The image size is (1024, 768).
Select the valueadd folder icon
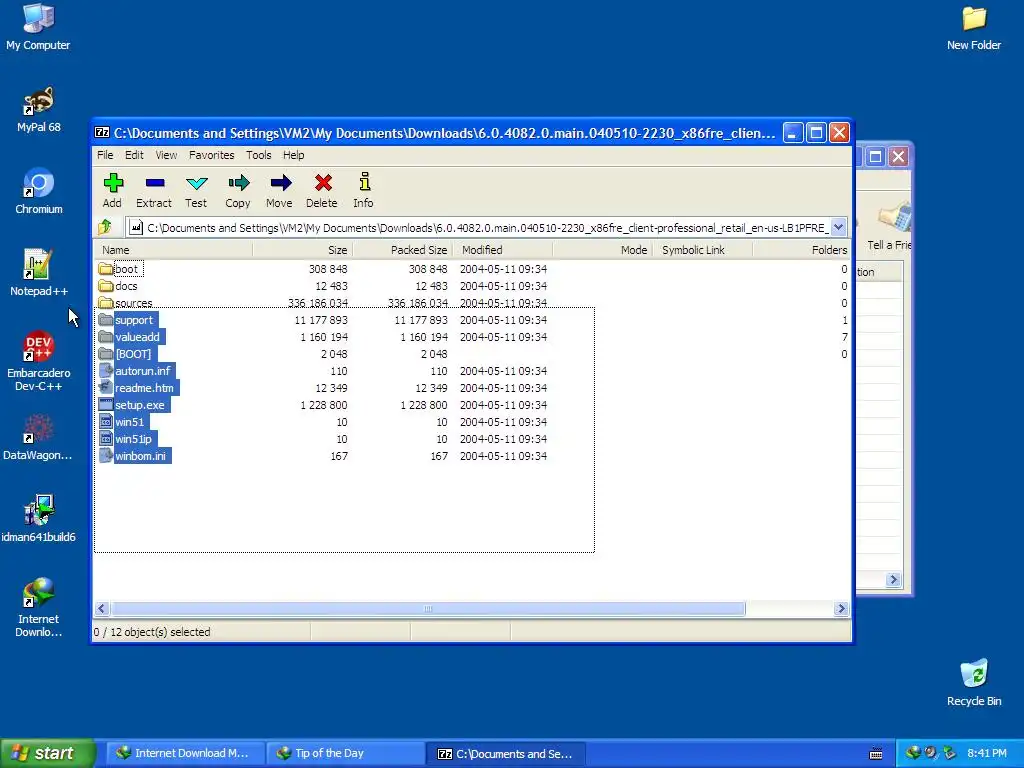point(106,337)
